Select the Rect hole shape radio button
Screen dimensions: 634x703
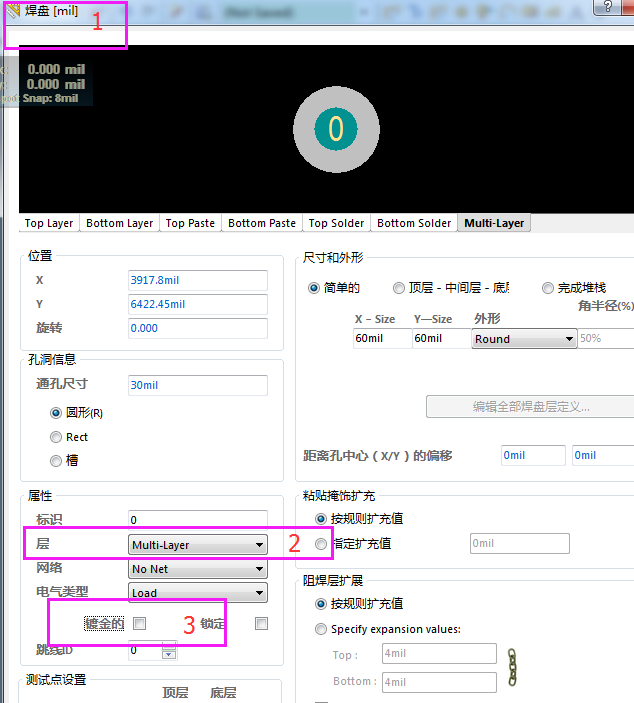(56, 437)
